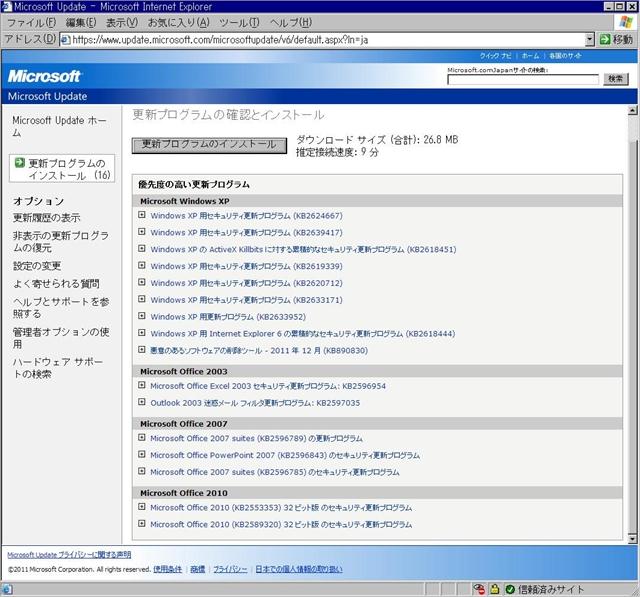Viewport: 640px width, 597px height.
Task: Open 非表示の更新プログラムの復元 link
Action: pos(61,242)
